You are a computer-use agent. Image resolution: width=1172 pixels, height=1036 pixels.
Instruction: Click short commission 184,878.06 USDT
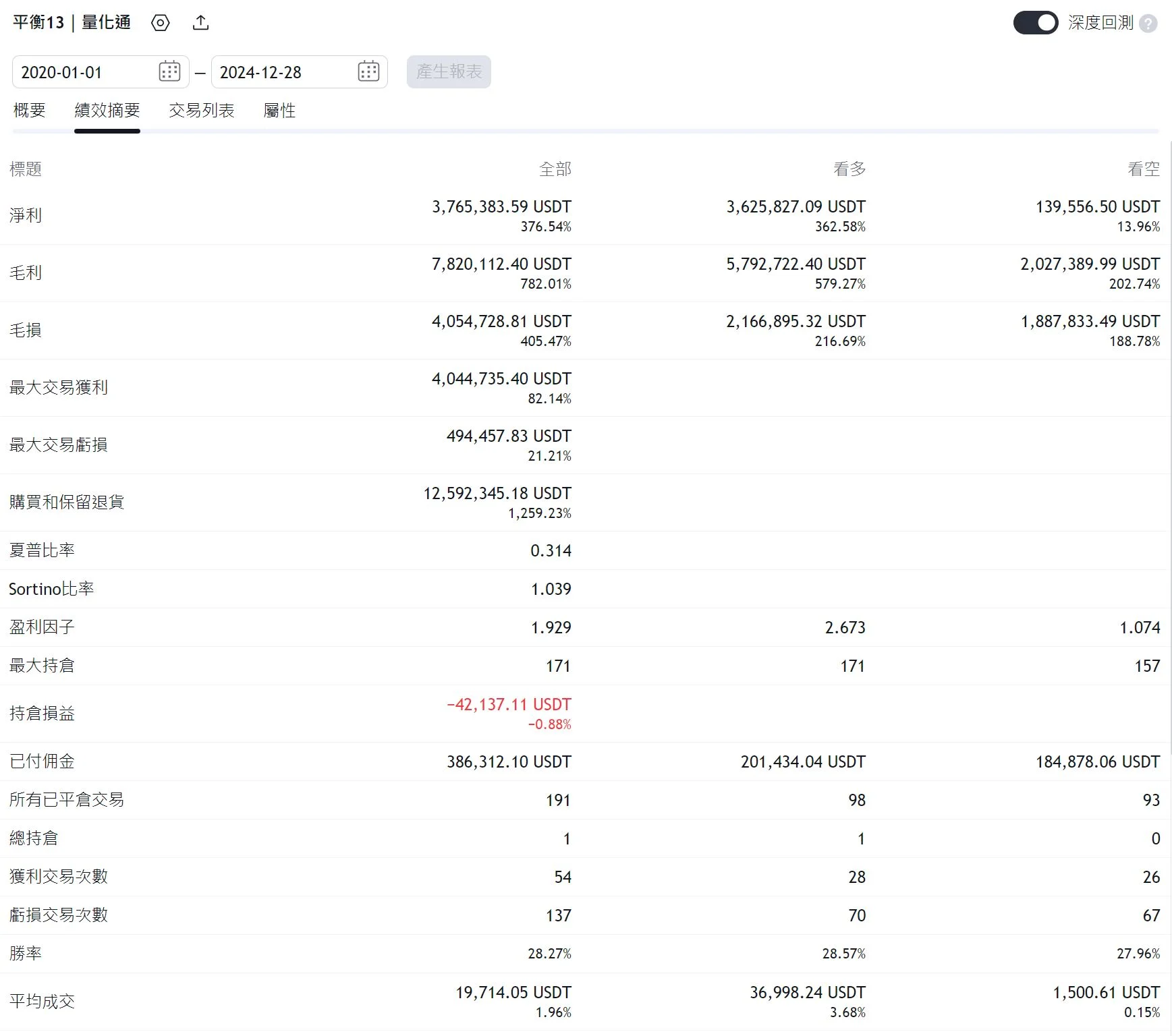click(x=1098, y=762)
